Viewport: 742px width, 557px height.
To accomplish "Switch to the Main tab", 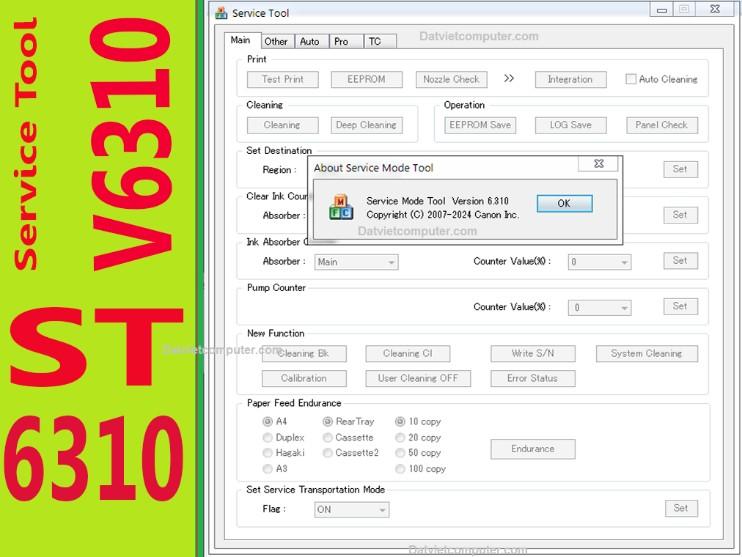I will [240, 40].
